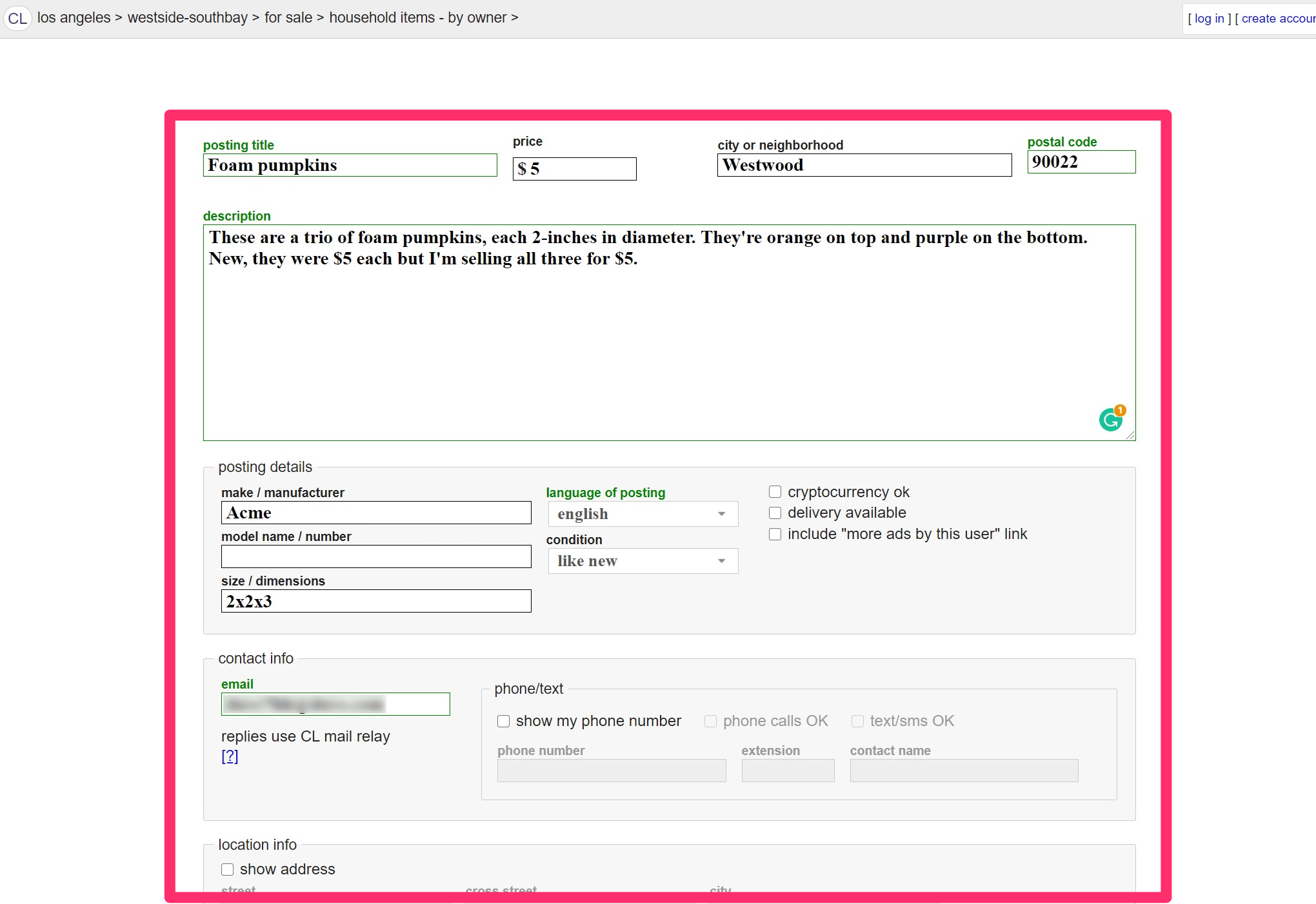Open the language of posting dropdown
1316x904 pixels.
pos(643,514)
